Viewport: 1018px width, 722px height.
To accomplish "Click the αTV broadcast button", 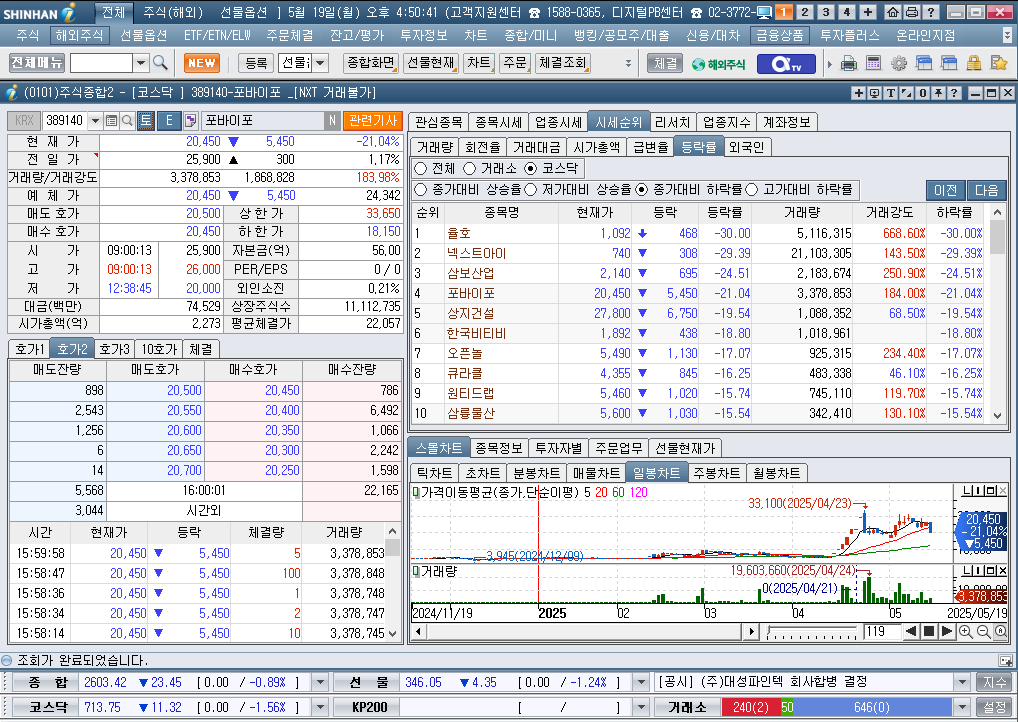I will tap(786, 64).
